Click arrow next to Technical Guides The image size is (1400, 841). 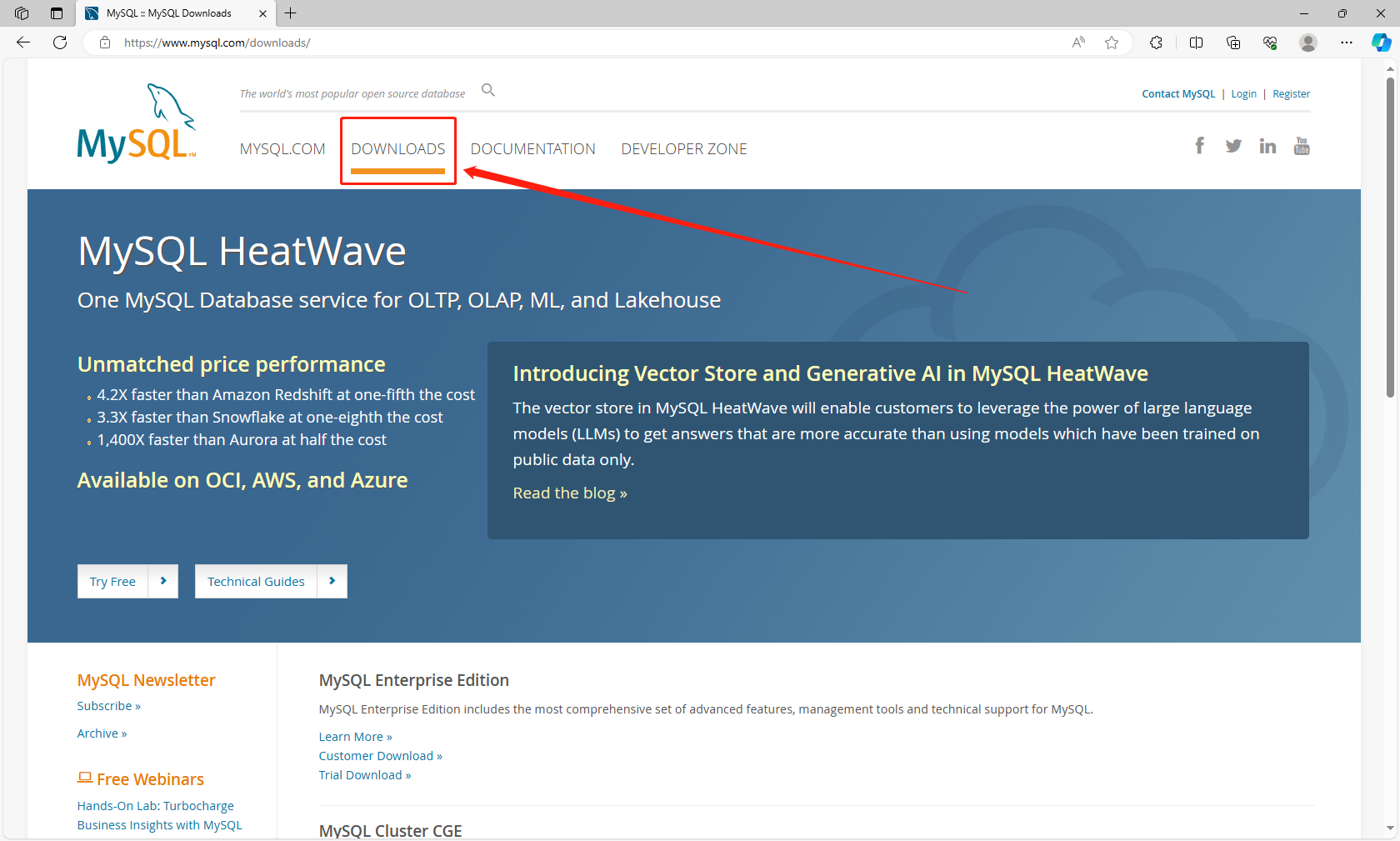coord(332,581)
